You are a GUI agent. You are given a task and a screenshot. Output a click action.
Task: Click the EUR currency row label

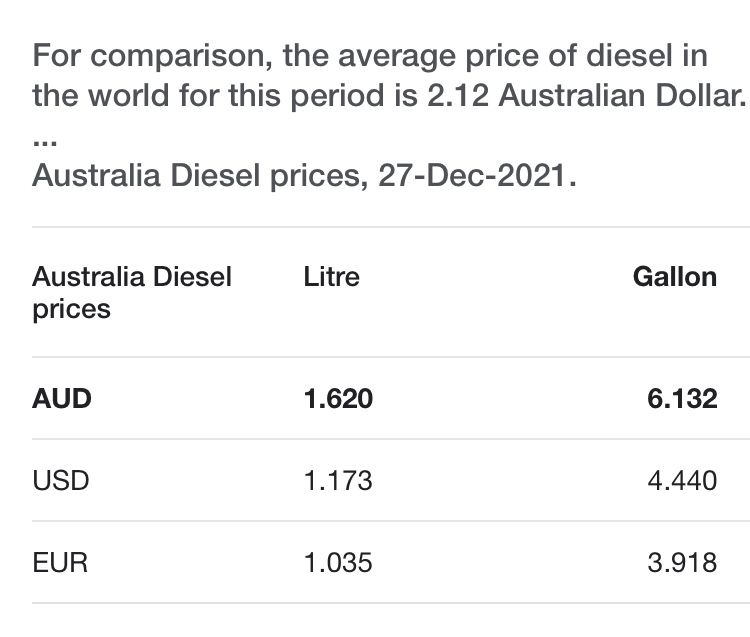pos(60,563)
